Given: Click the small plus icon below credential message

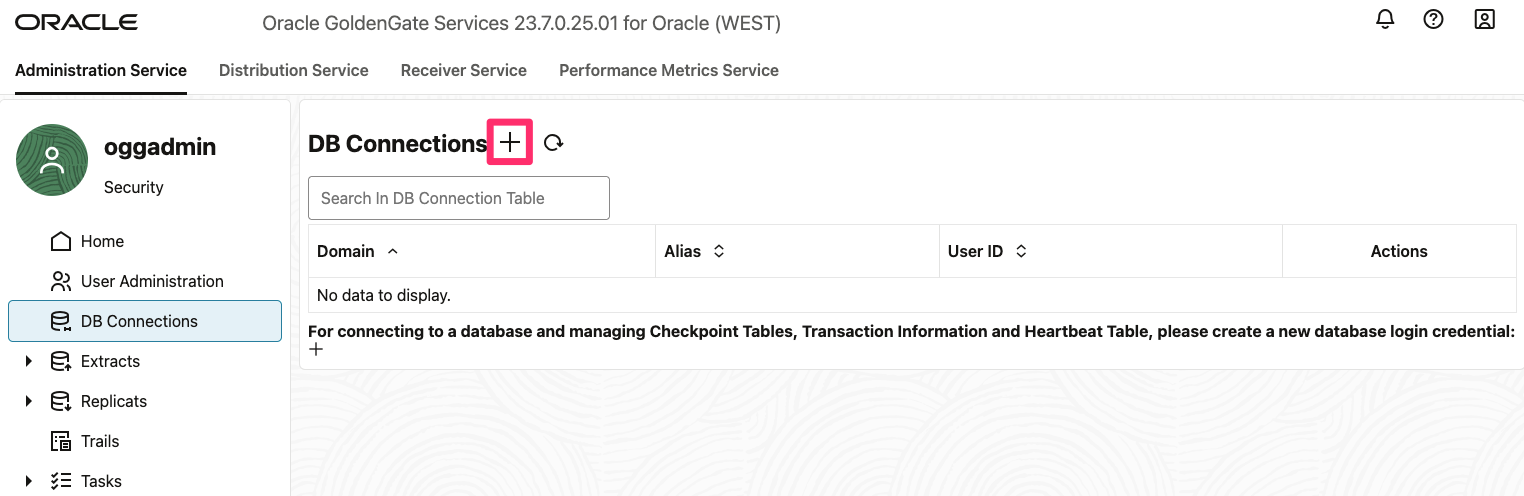Looking at the screenshot, I should pos(316,350).
